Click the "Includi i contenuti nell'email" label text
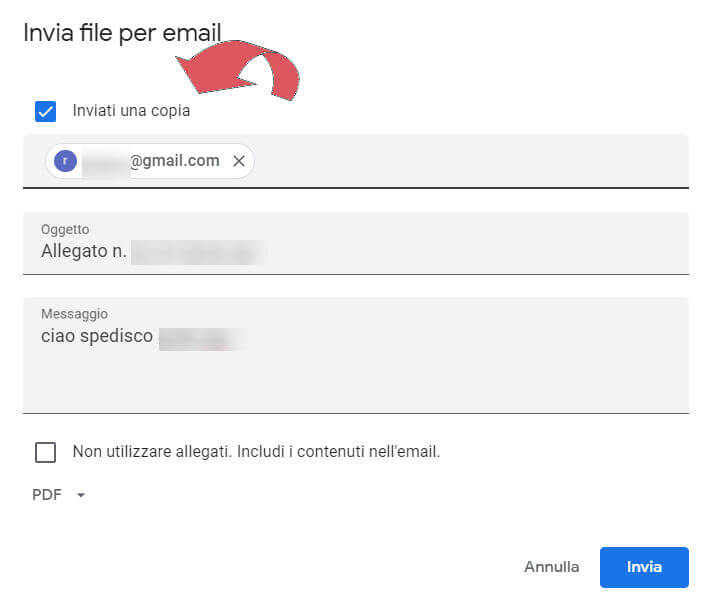This screenshot has width=711, height=592. tap(338, 452)
